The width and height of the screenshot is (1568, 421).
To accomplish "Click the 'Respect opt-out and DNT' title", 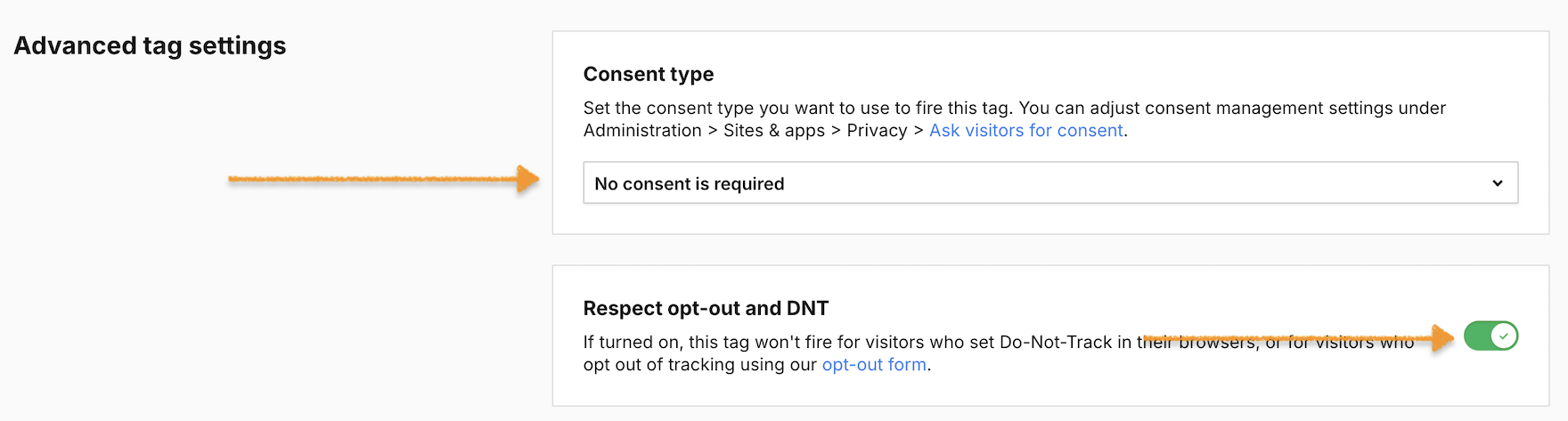I will click(x=706, y=309).
